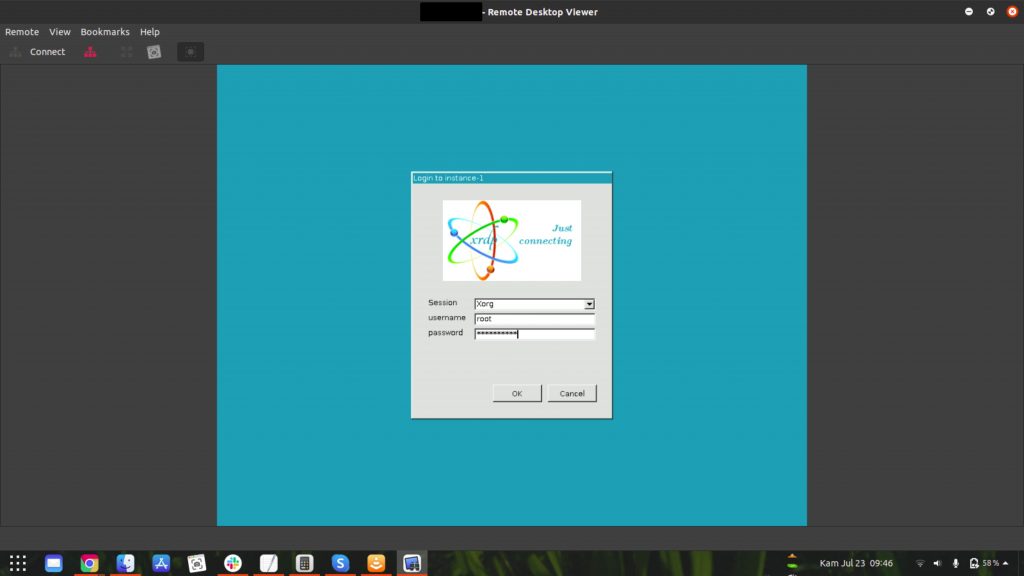Open the Remote menu
Image resolution: width=1024 pixels, height=576 pixels.
click(22, 31)
